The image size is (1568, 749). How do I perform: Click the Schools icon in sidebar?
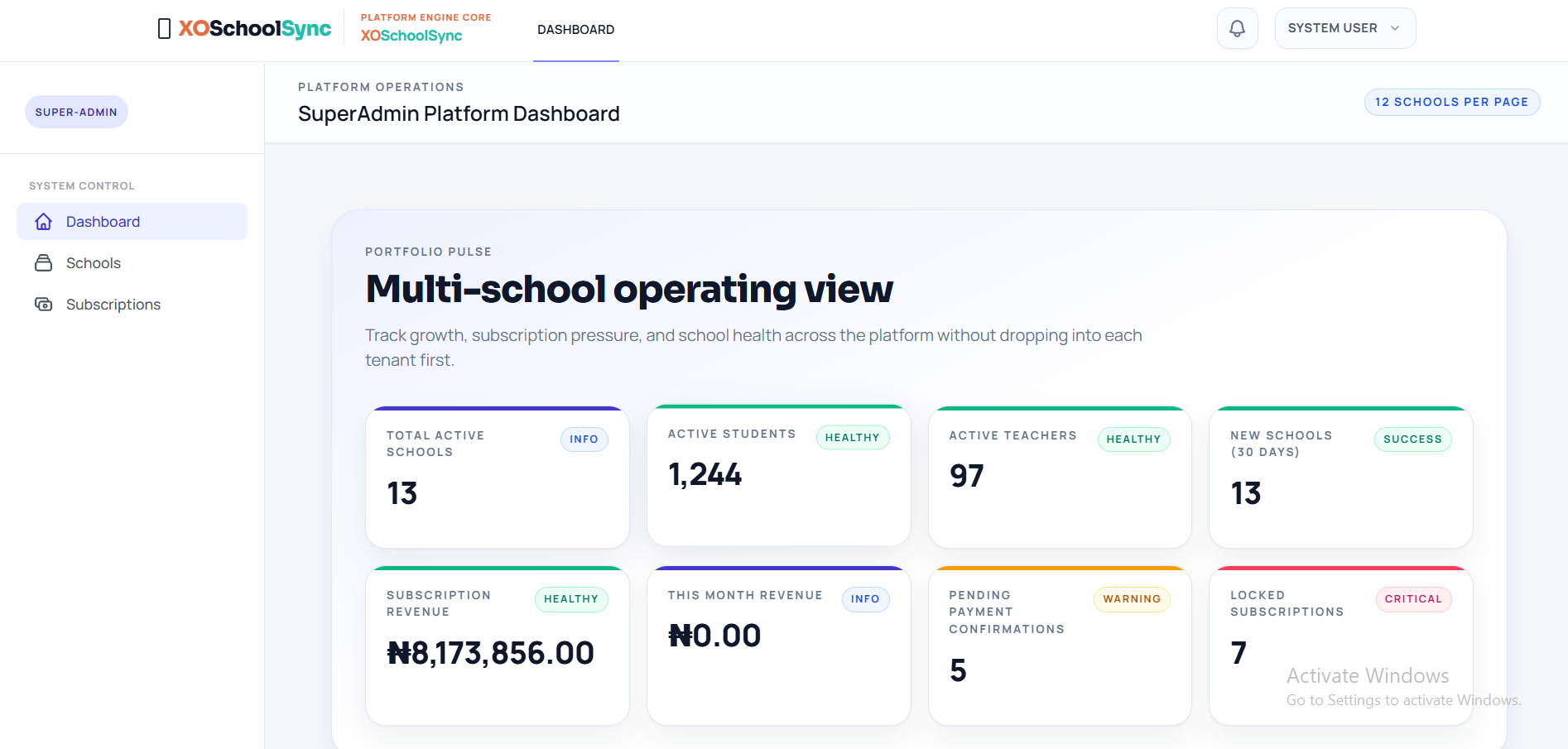[44, 263]
